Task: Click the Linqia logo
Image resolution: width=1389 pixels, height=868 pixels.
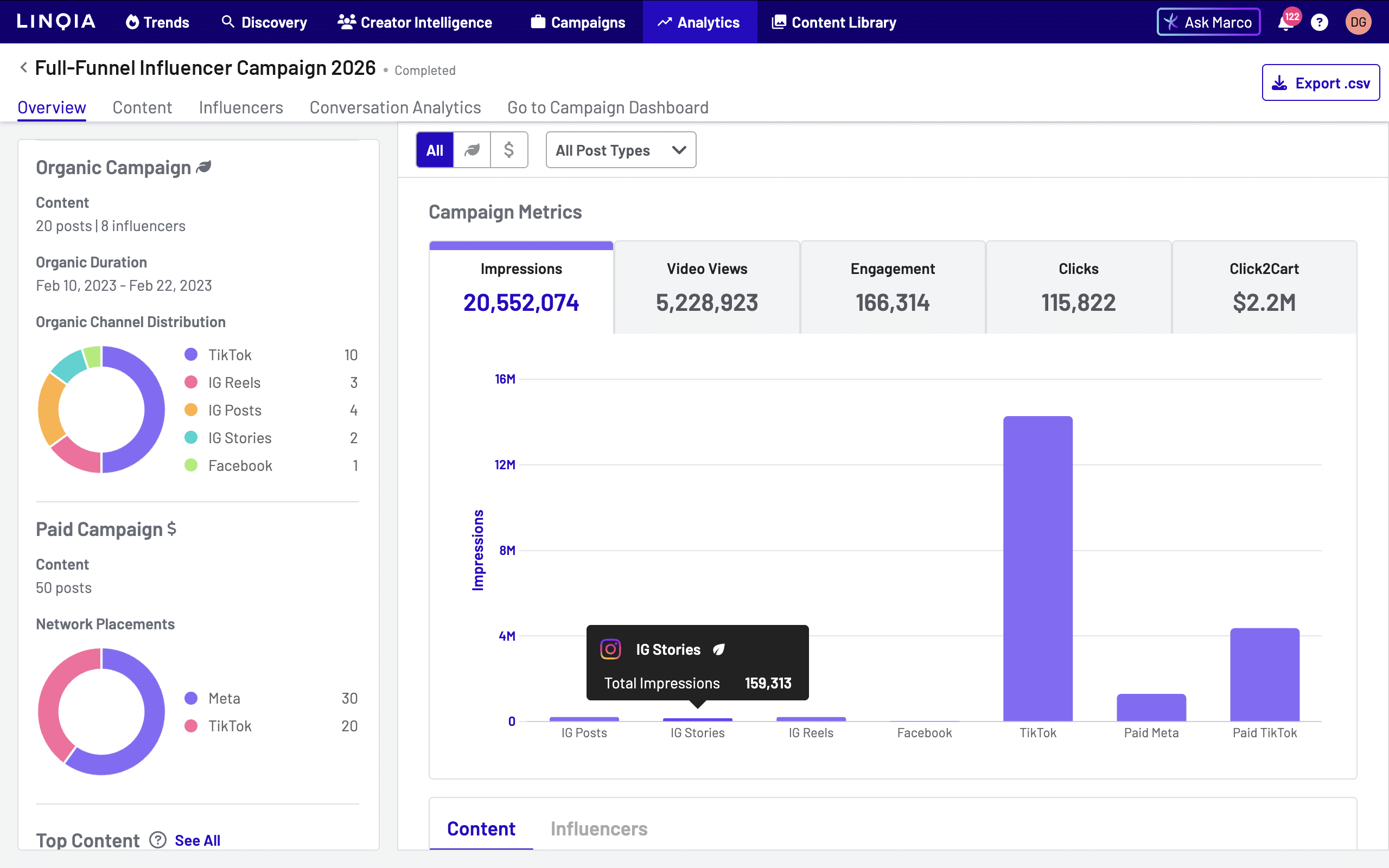Action: [56, 22]
